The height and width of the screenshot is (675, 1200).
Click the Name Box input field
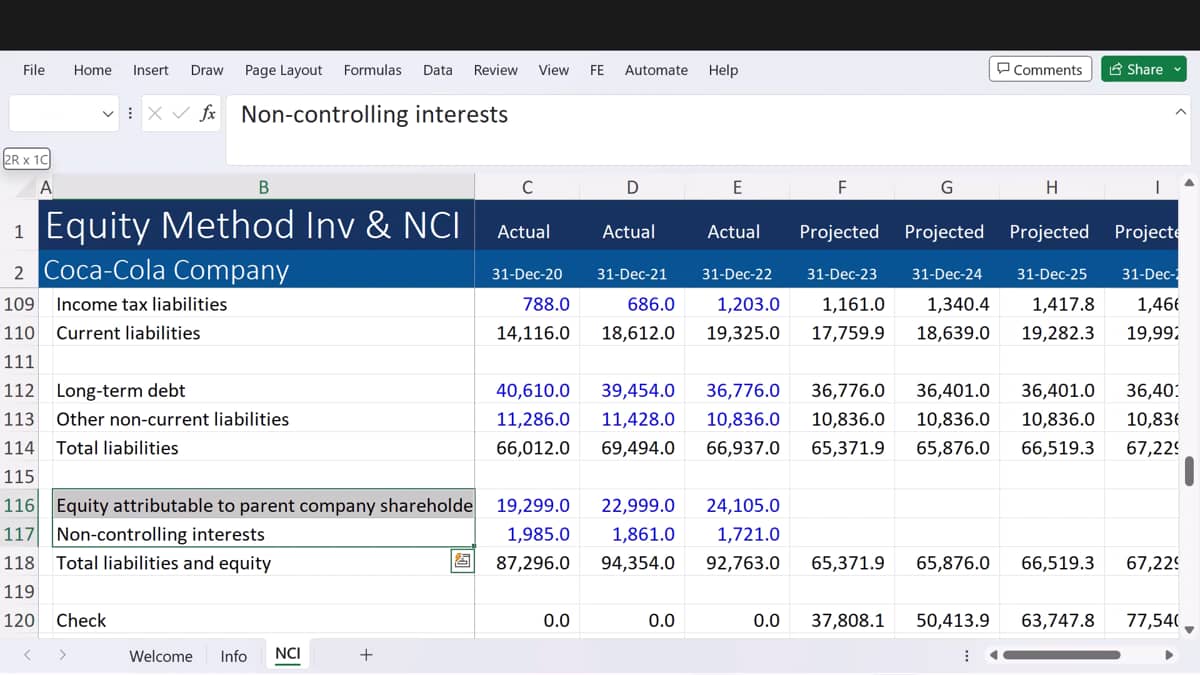(54, 114)
